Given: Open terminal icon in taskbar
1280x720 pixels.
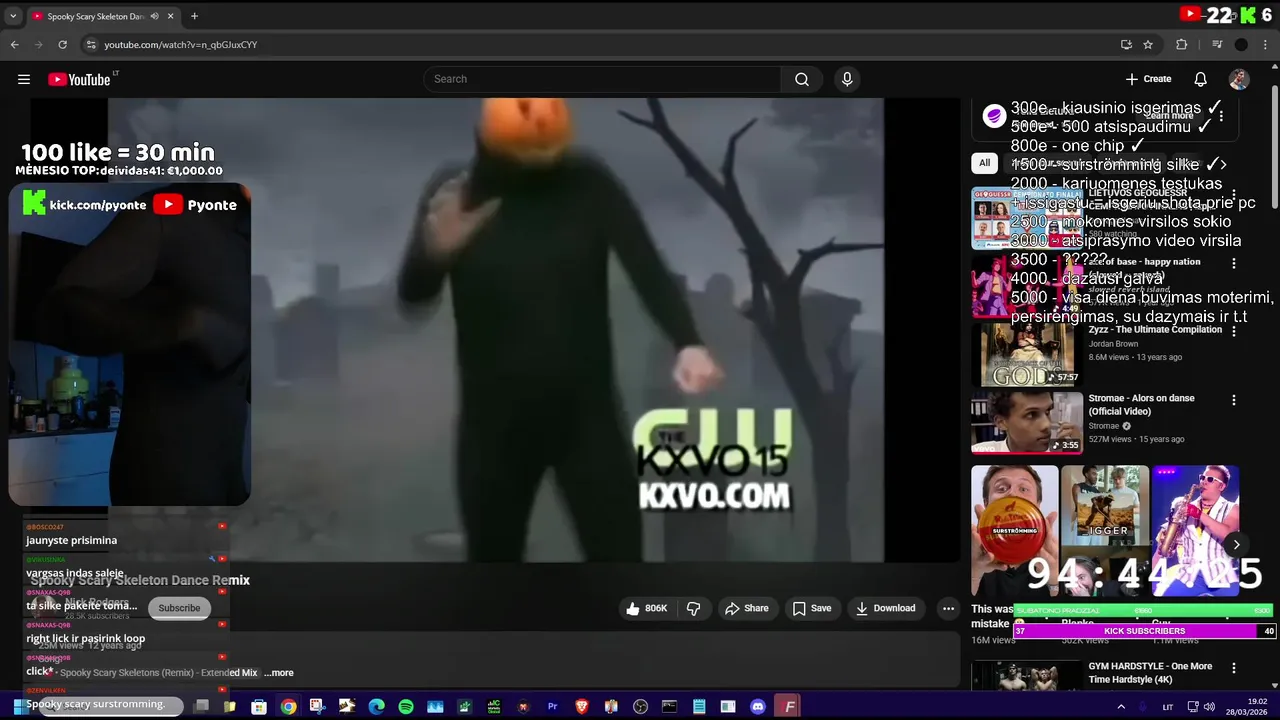Looking at the screenshot, I should (670, 707).
